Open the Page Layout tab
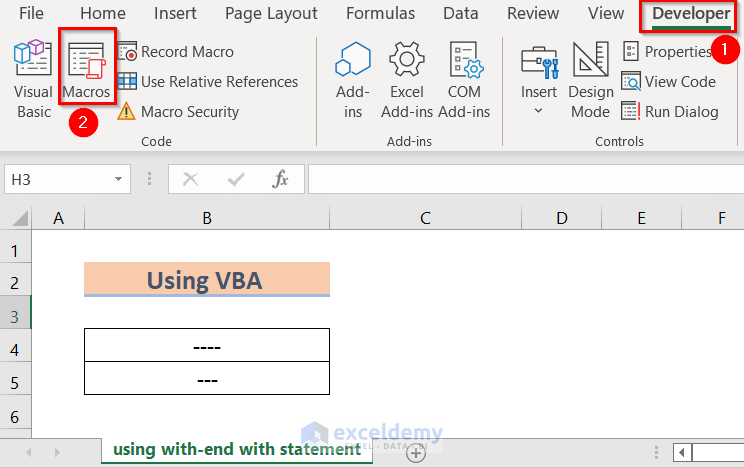This screenshot has height=468, width=744. [x=271, y=14]
